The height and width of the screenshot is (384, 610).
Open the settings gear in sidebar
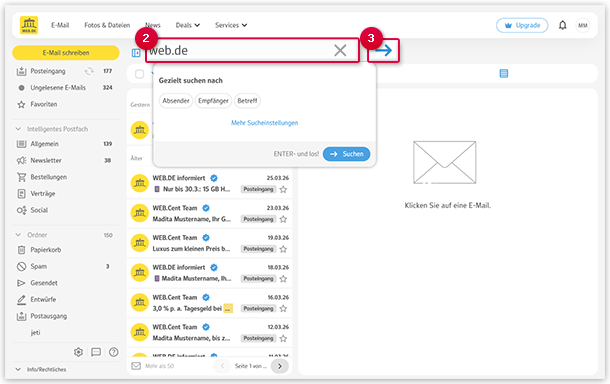78,352
